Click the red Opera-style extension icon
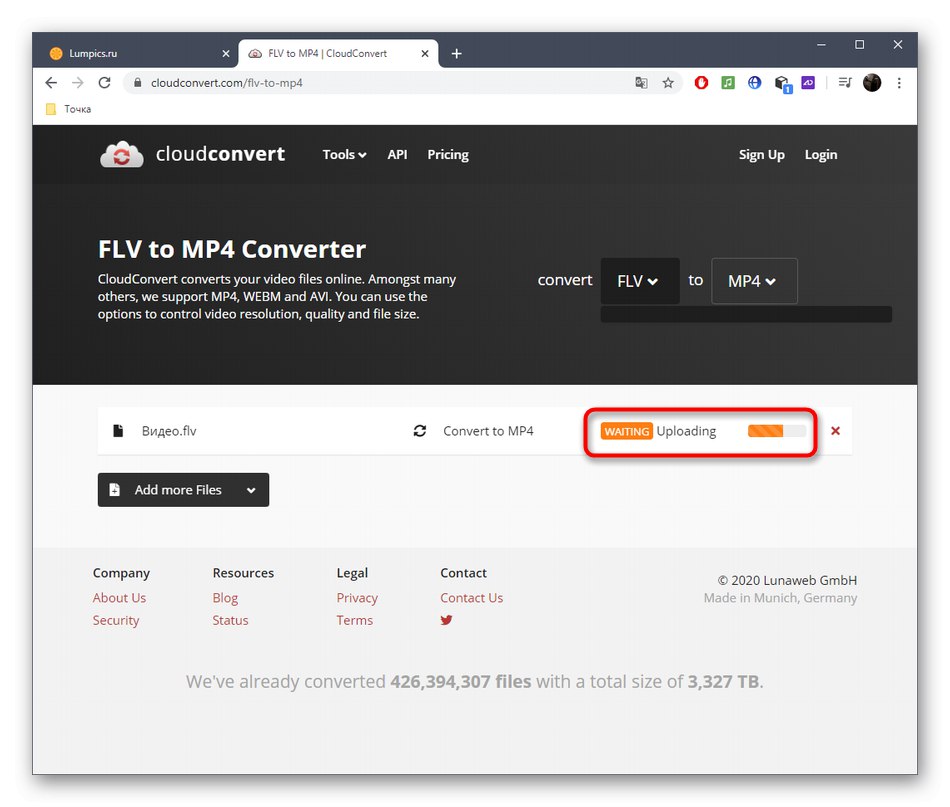 click(701, 82)
